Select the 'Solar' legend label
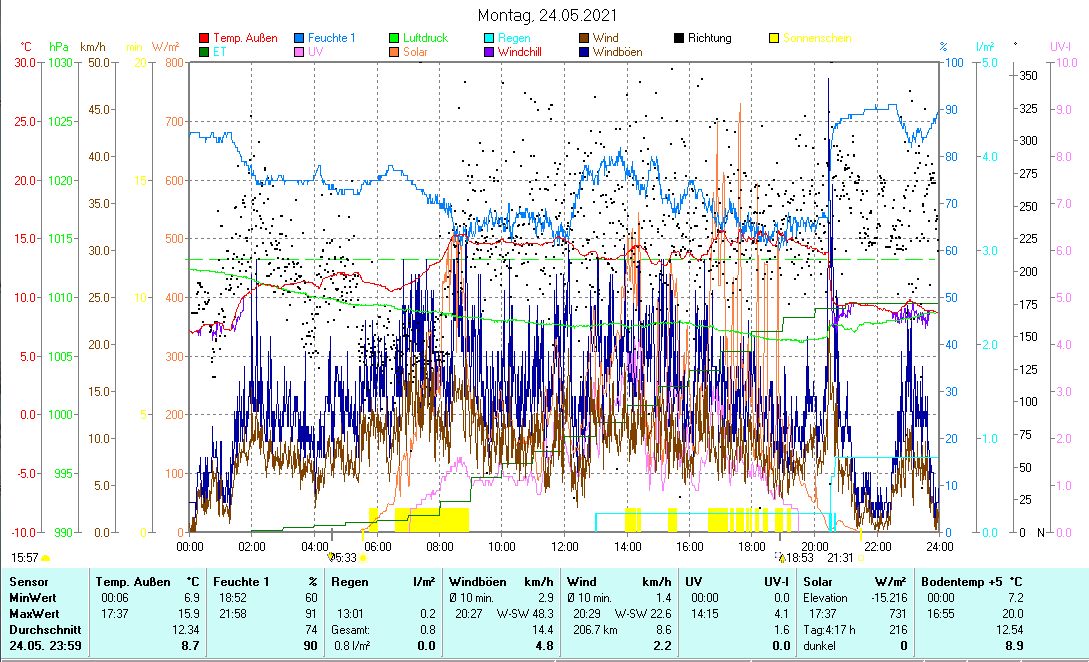1089x662 pixels. tap(415, 52)
